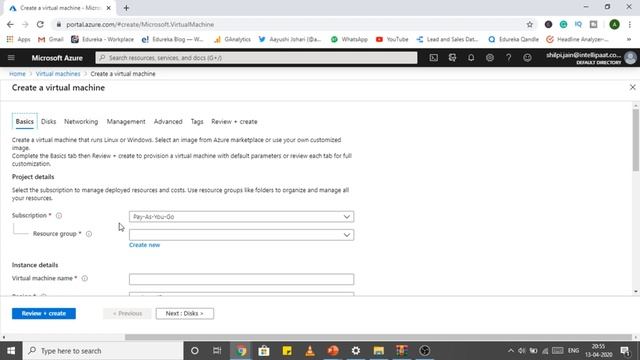The image size is (640, 360).
Task: Open the Directory + subscription filter icon
Action: (x=452, y=58)
